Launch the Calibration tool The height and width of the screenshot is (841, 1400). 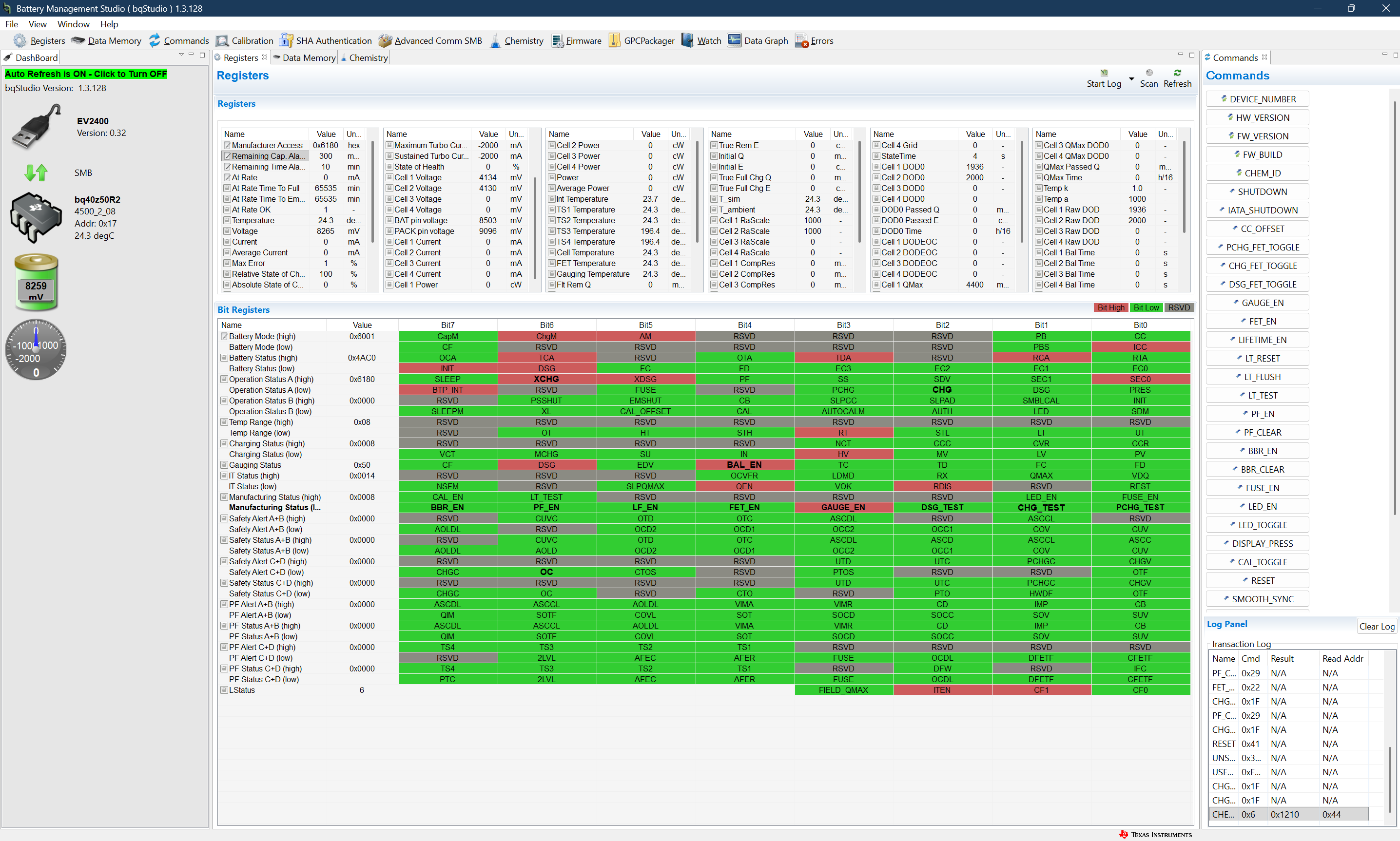pos(244,41)
